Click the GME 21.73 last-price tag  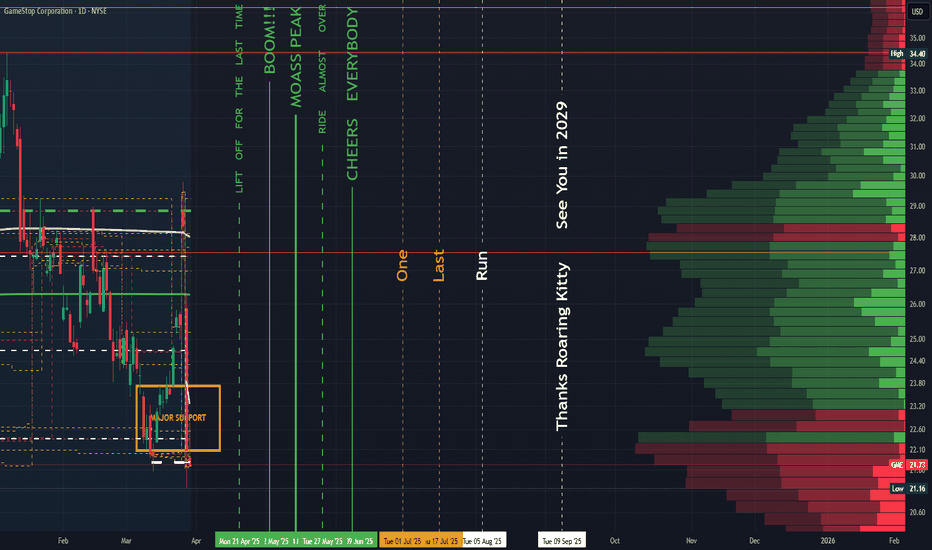coord(908,464)
